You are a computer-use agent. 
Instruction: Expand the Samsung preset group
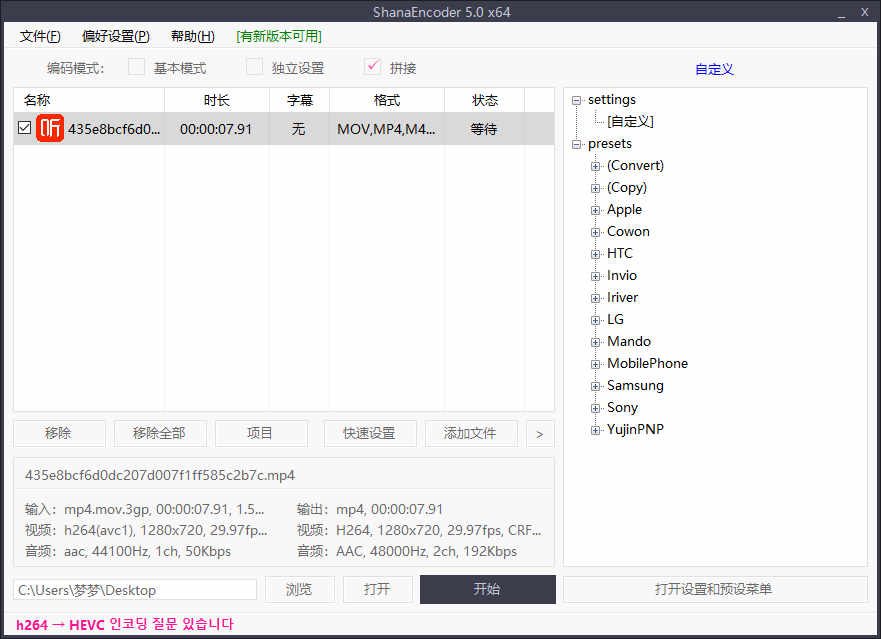click(596, 386)
